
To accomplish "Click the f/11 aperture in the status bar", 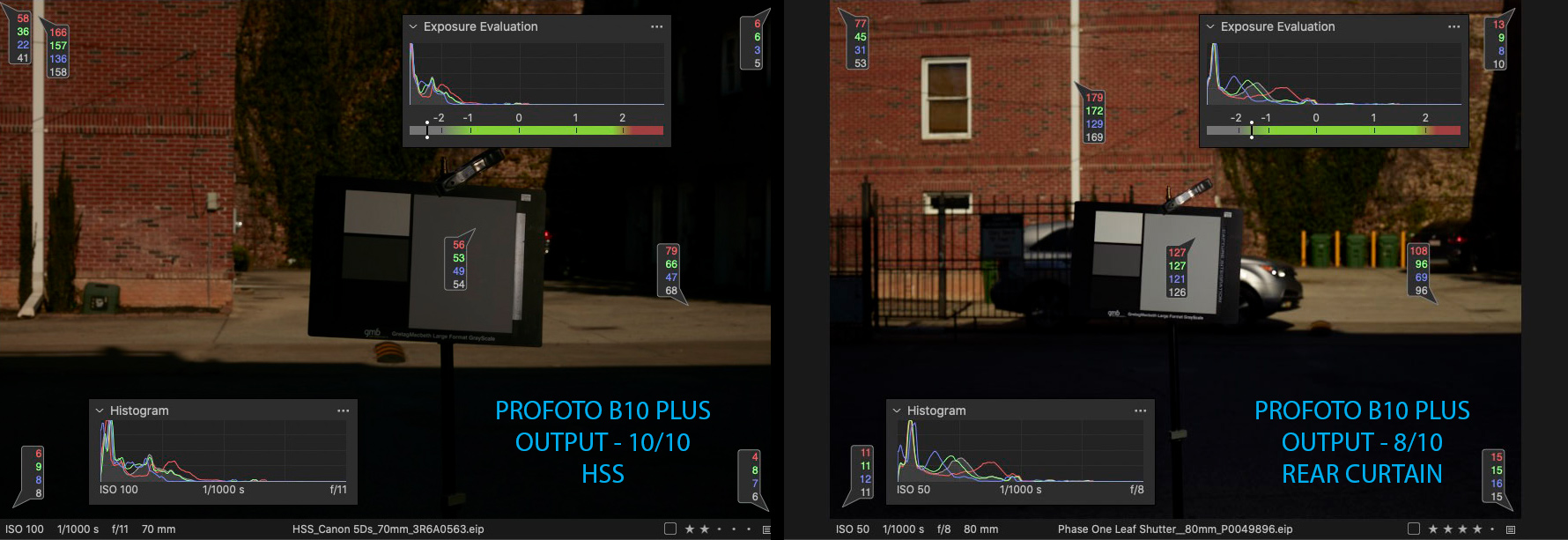I will 121,529.
